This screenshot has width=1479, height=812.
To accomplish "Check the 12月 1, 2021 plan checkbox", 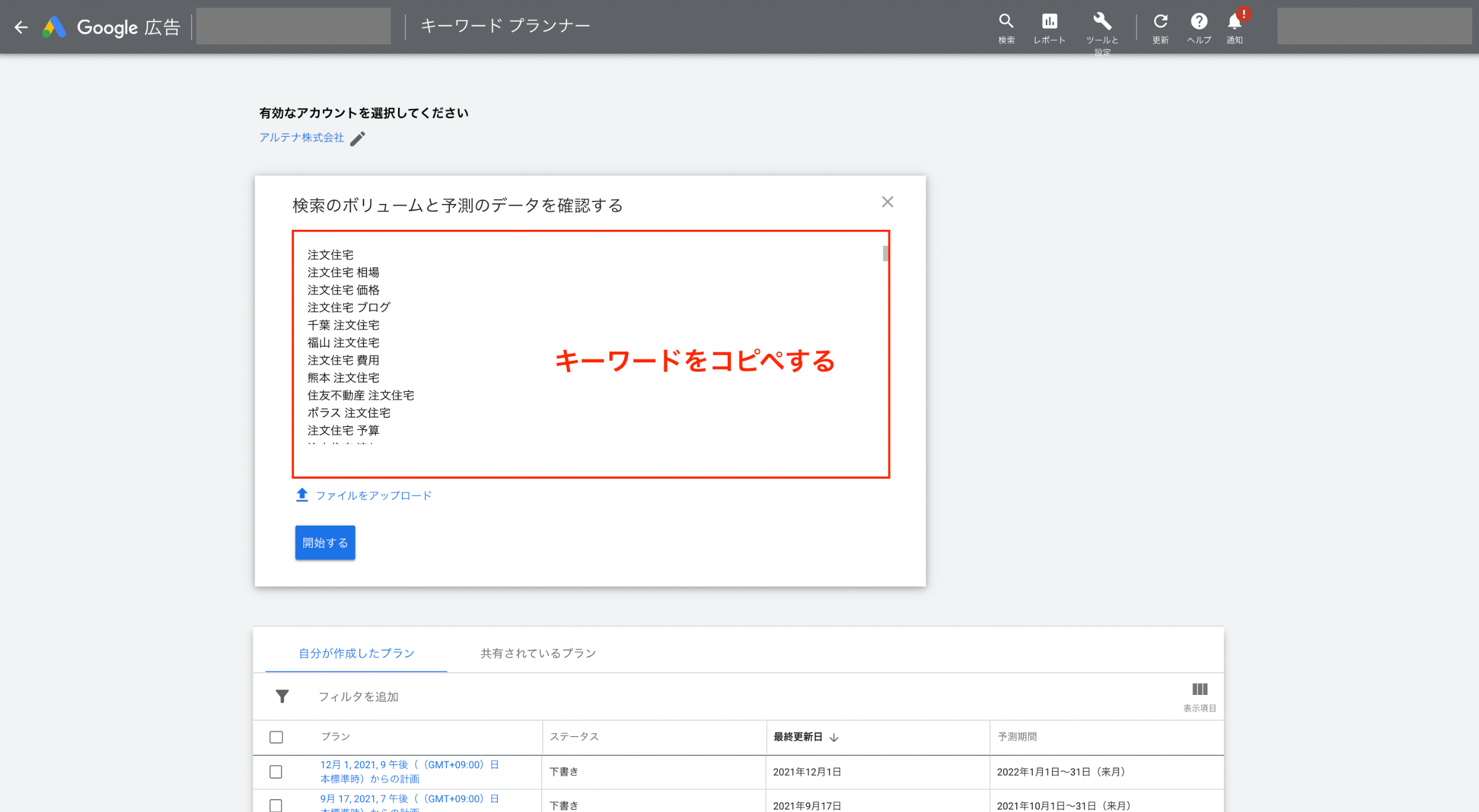I will click(x=276, y=772).
